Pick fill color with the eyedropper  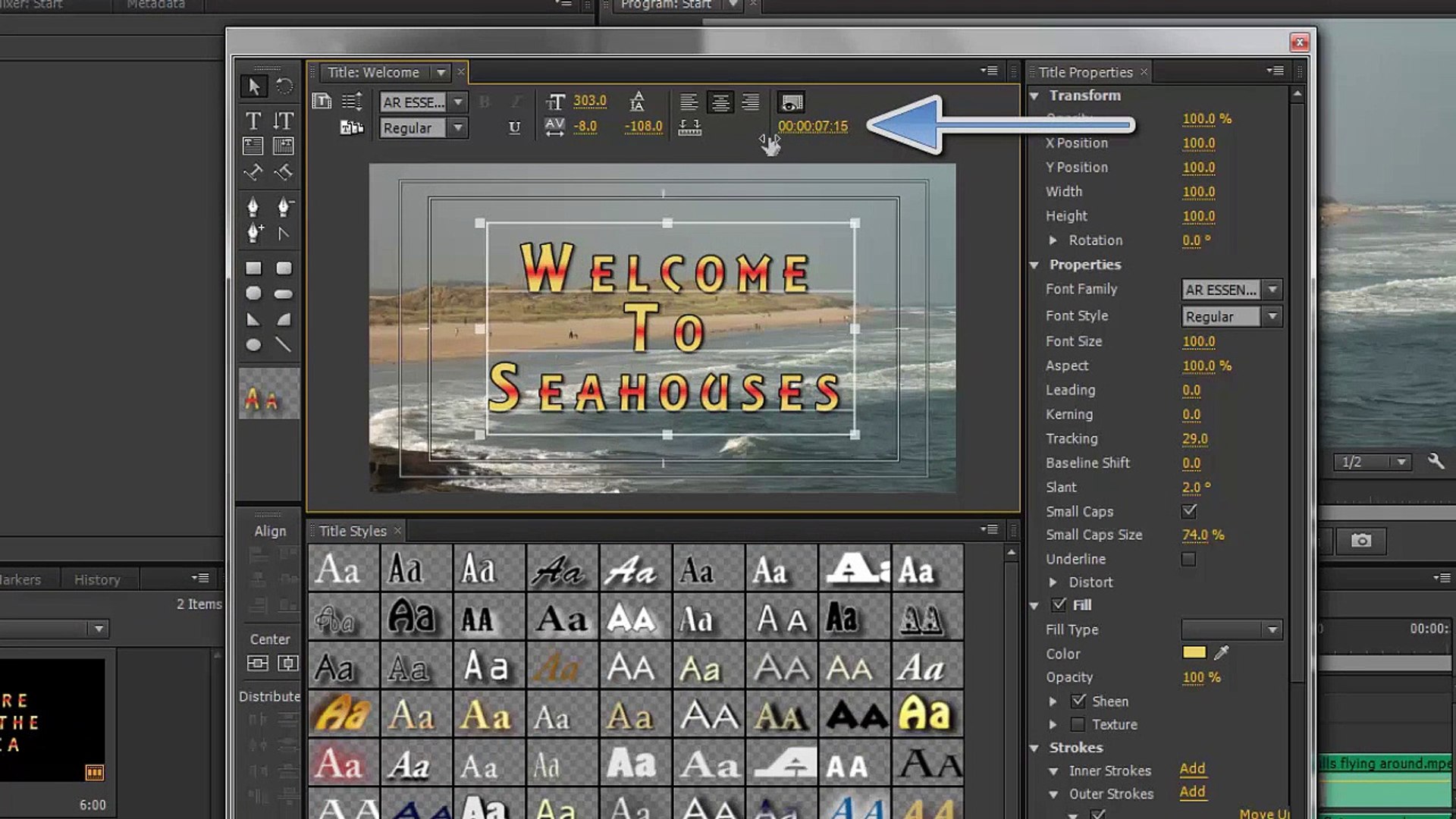point(1222,653)
